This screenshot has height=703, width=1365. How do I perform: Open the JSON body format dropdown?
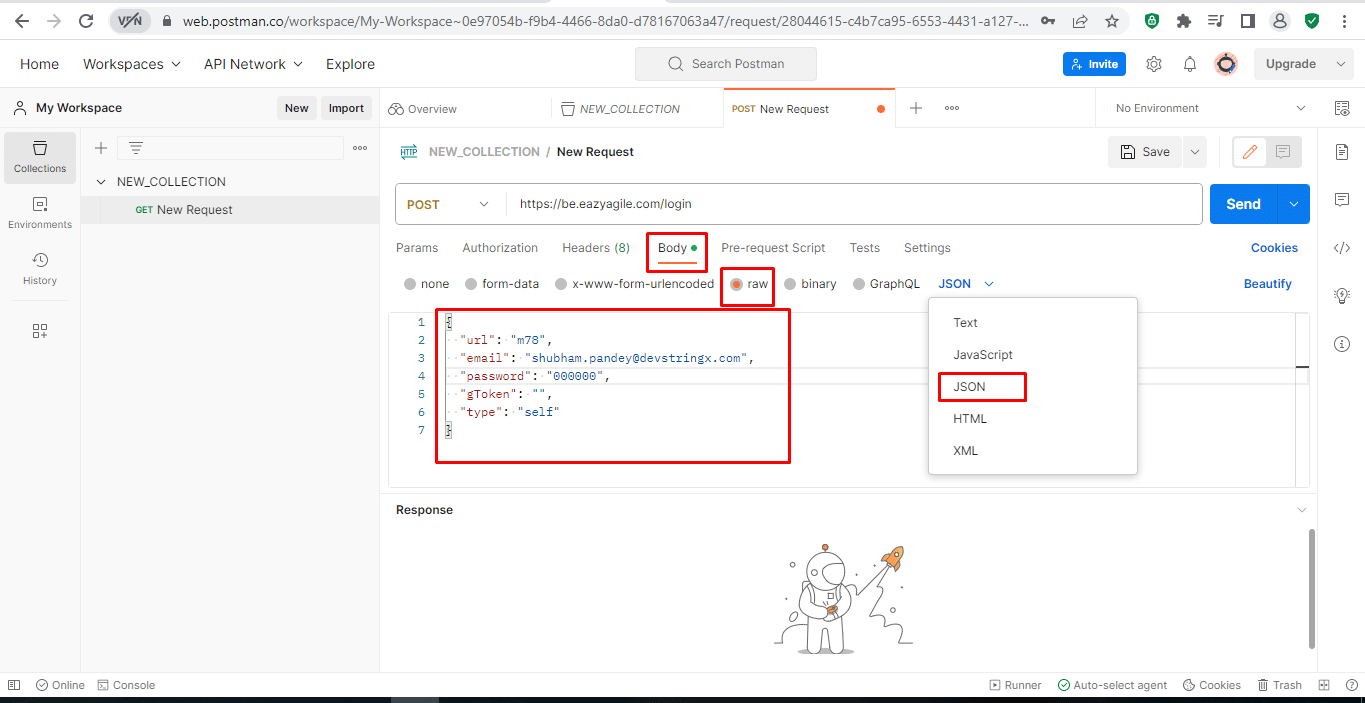(966, 284)
